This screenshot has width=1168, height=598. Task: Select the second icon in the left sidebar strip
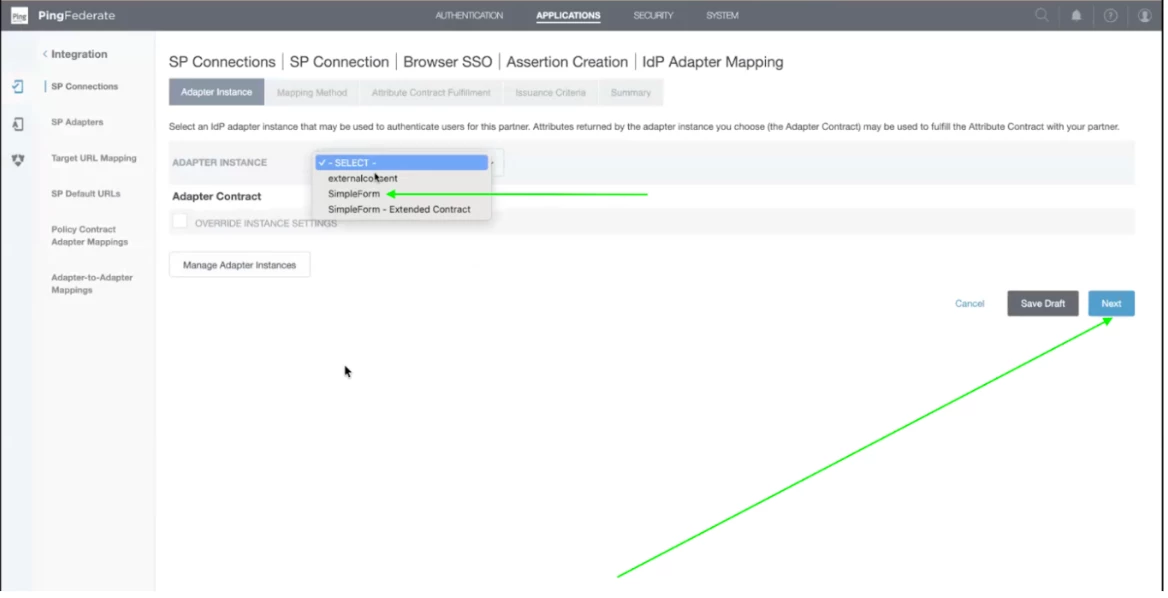(x=18, y=124)
